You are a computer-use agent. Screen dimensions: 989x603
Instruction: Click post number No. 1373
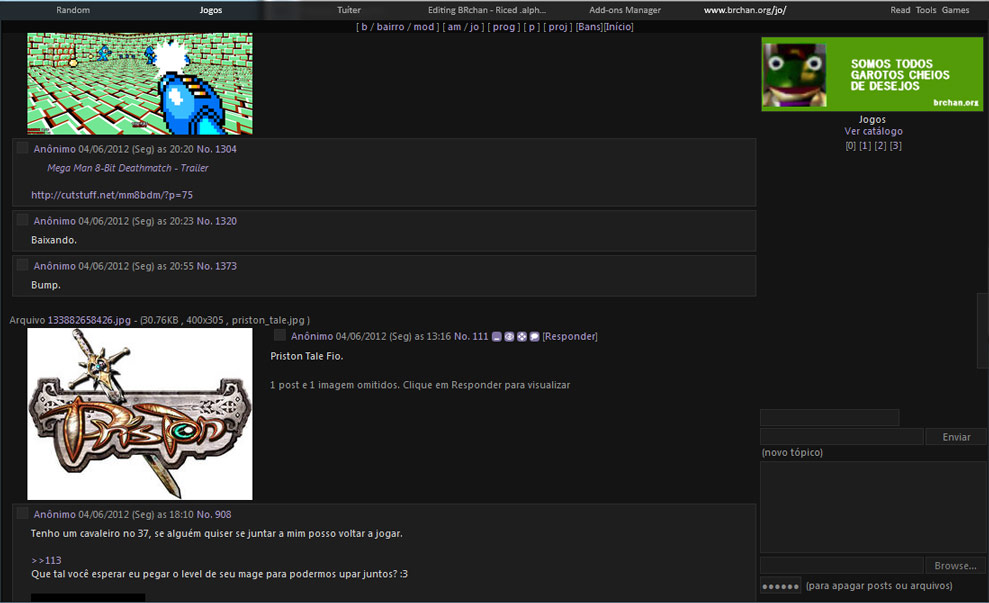tap(216, 266)
